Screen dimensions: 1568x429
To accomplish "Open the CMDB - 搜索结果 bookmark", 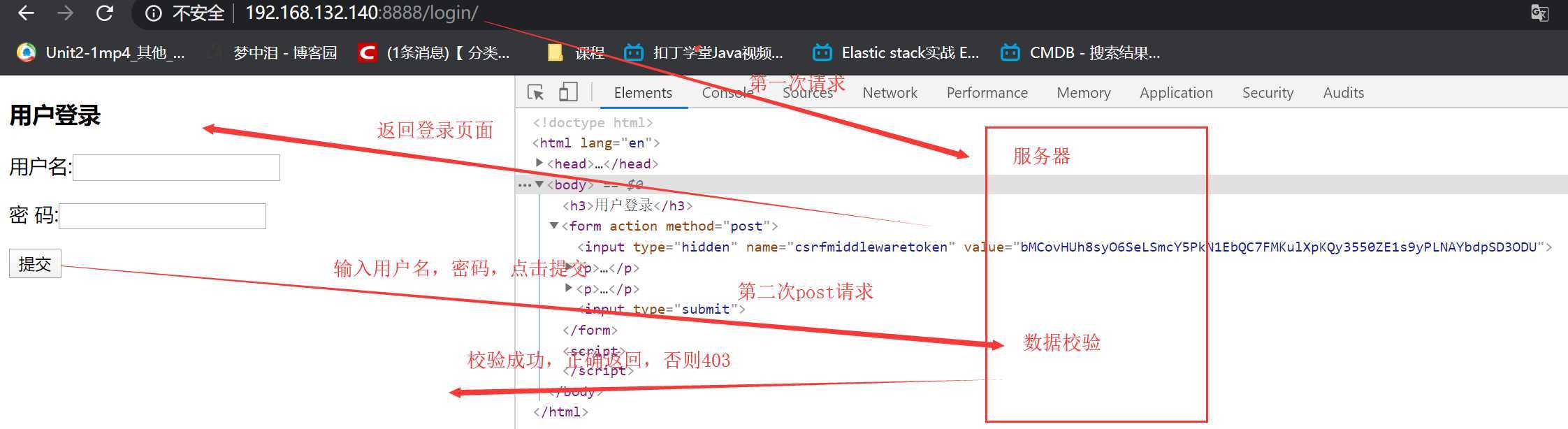I will coord(1080,52).
